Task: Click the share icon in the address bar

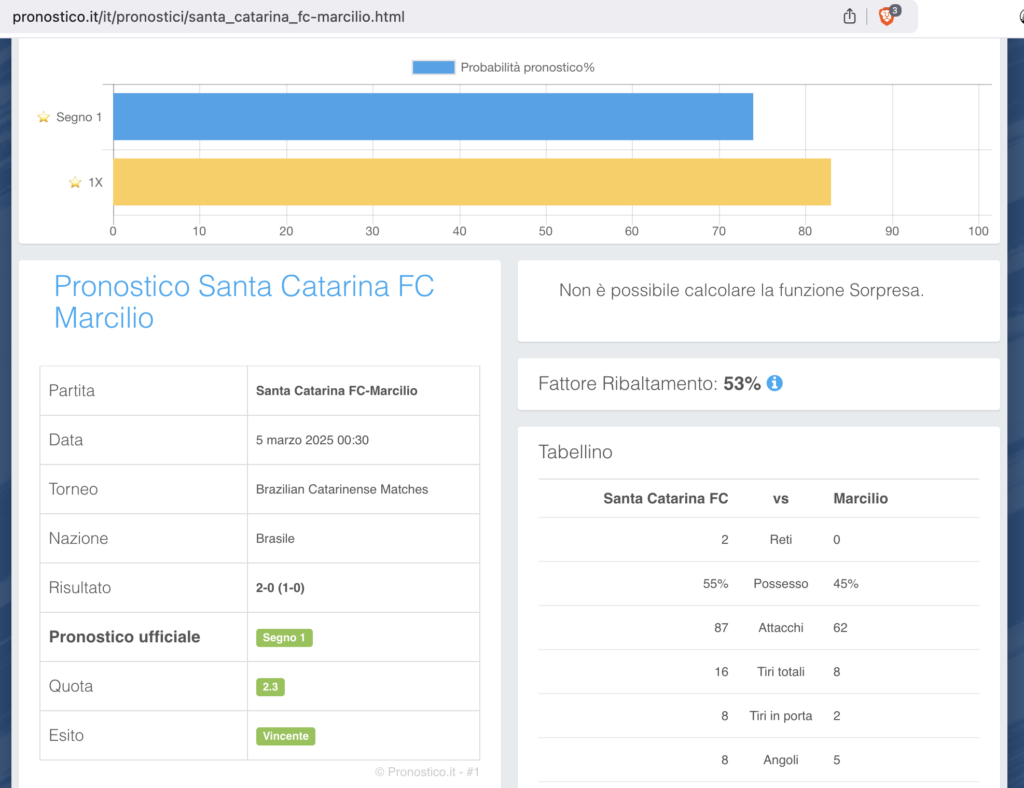Action: pyautogui.click(x=849, y=16)
